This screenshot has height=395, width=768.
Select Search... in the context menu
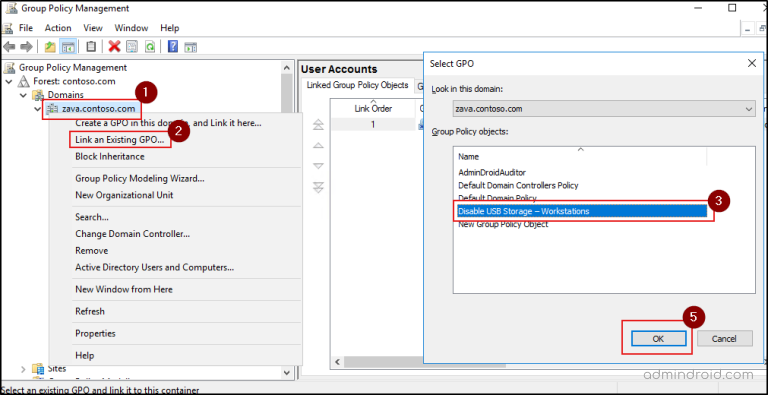click(x=92, y=217)
